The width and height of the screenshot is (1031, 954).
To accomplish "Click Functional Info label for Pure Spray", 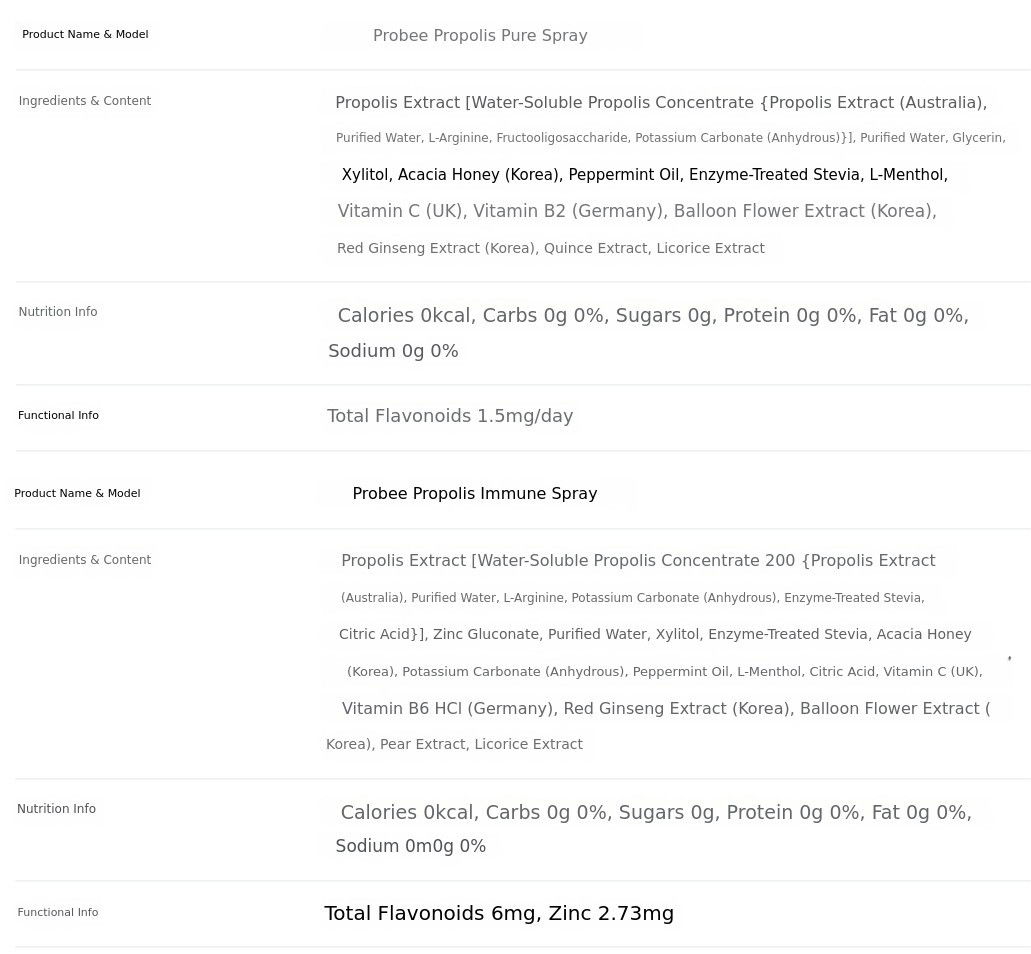I will [x=58, y=416].
